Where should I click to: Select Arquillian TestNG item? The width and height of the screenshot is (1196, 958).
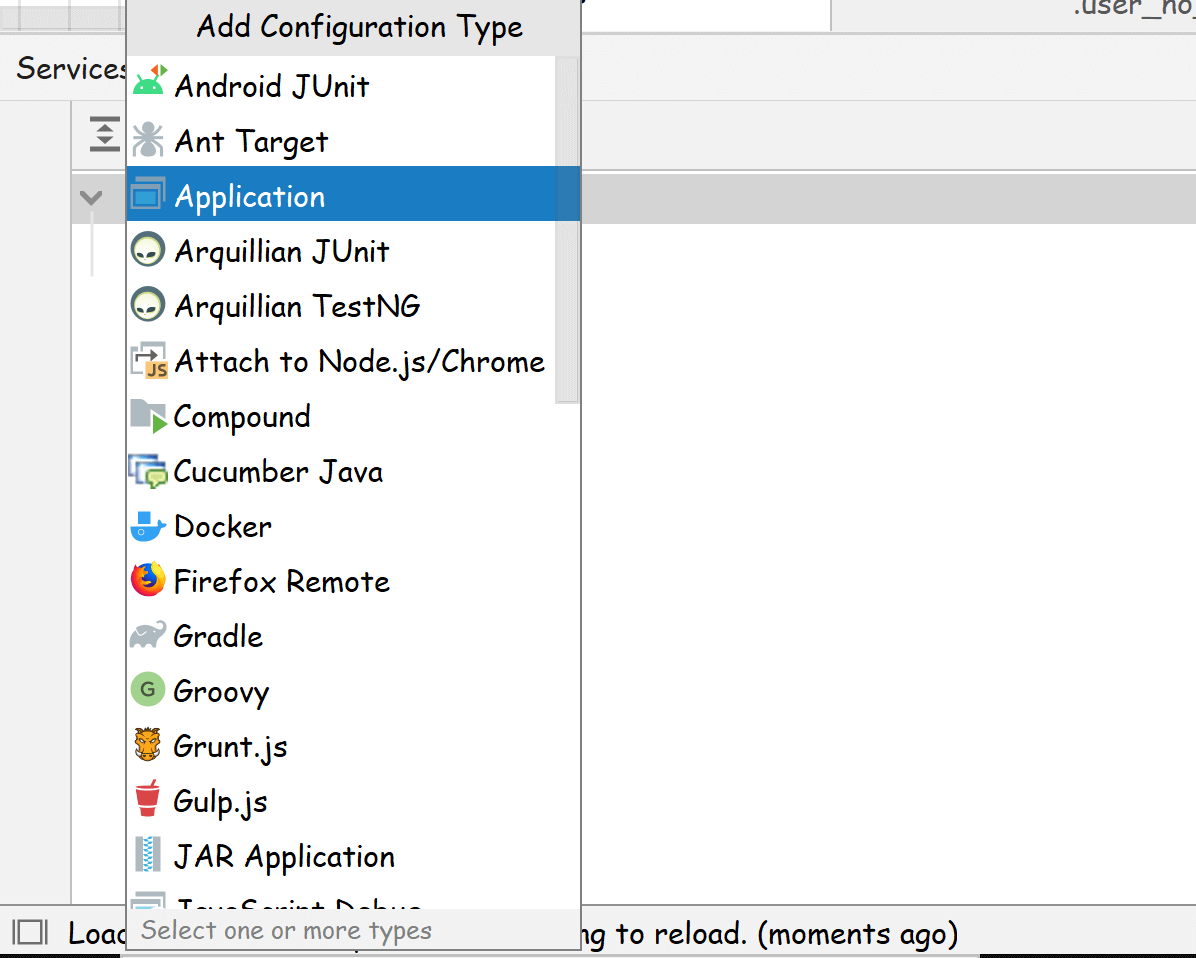pyautogui.click(x=297, y=306)
